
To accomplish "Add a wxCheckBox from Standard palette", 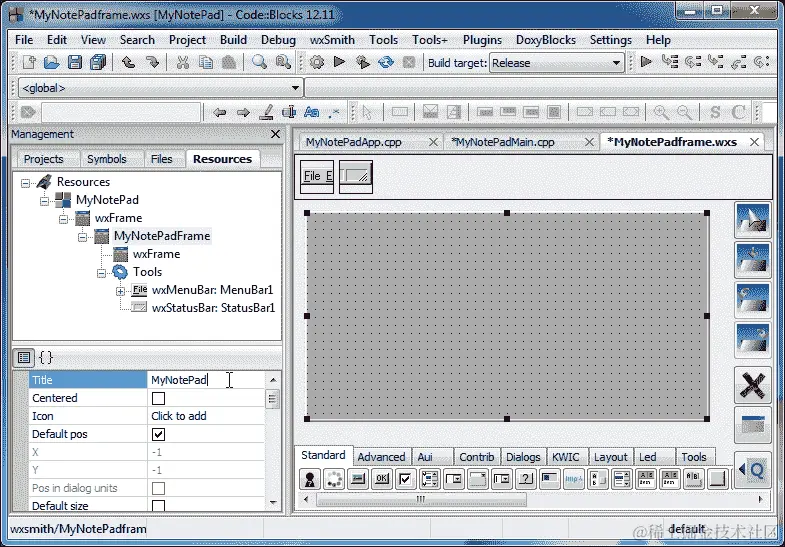I will point(405,478).
